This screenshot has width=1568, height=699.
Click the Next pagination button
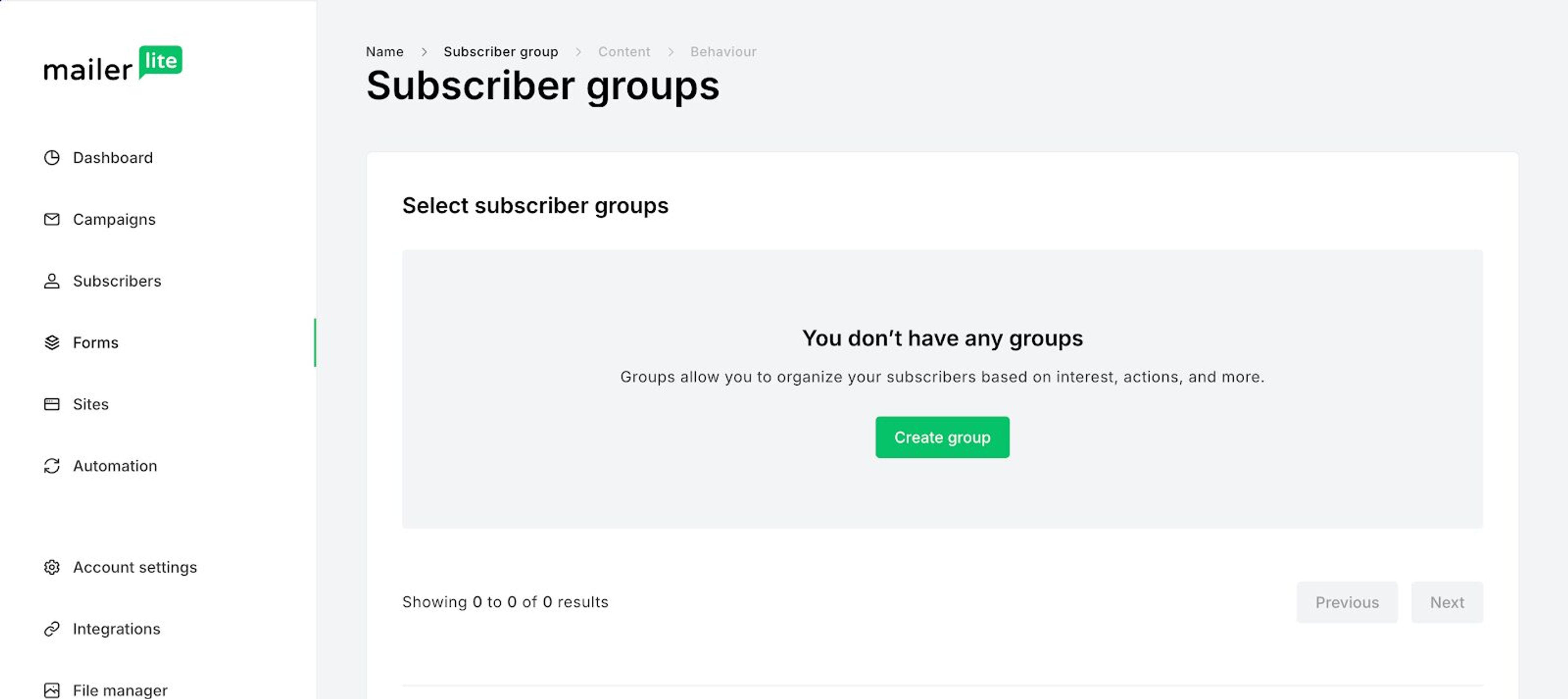tap(1447, 602)
